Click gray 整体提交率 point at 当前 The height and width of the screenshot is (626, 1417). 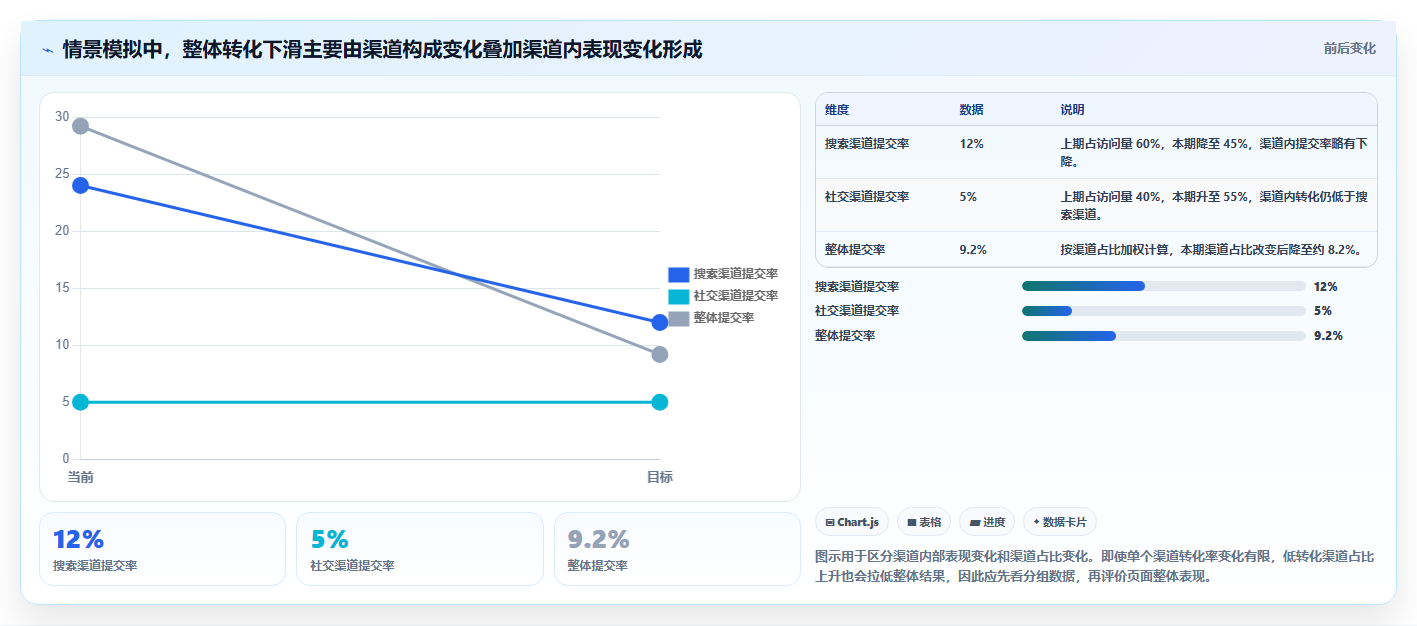(81, 126)
